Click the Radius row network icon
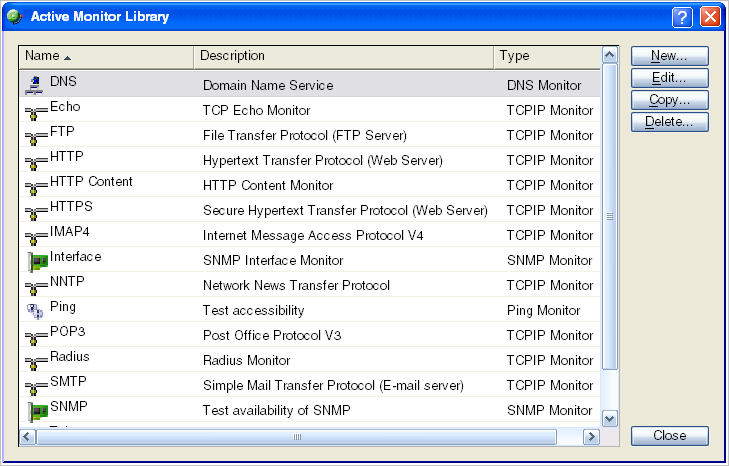Screen dimensions: 729x466 point(36,362)
